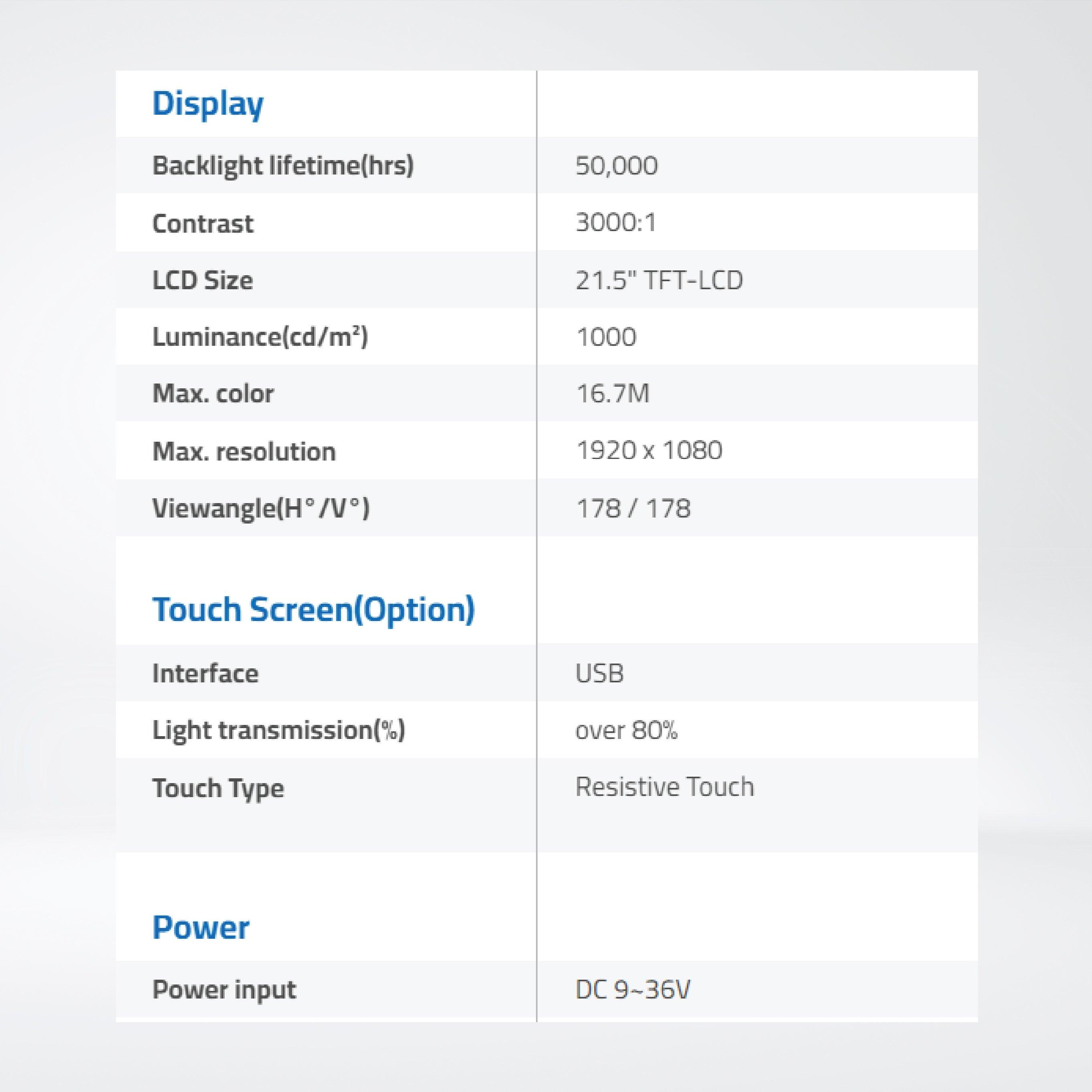Click the 21.5" TFT-LCD value
This screenshot has height=1092, width=1092.
coord(659,280)
